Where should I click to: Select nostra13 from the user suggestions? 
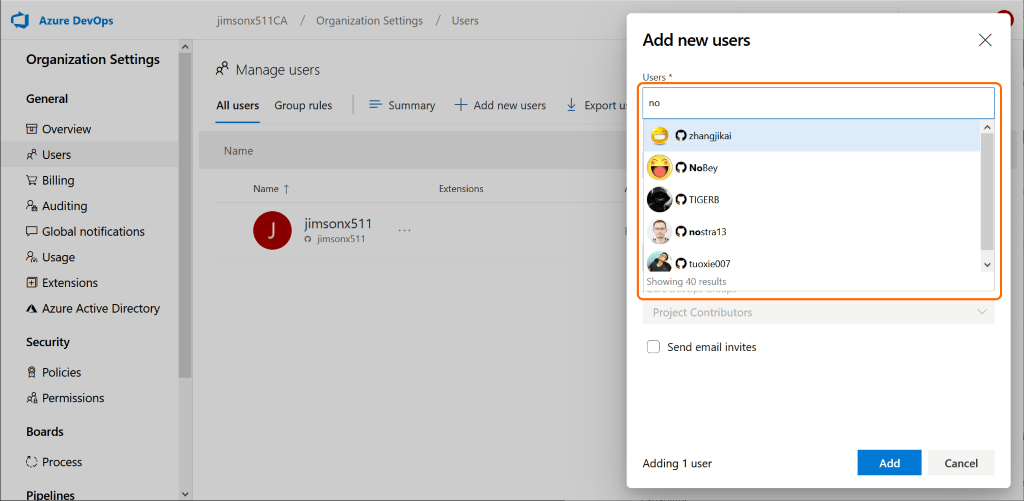812,232
